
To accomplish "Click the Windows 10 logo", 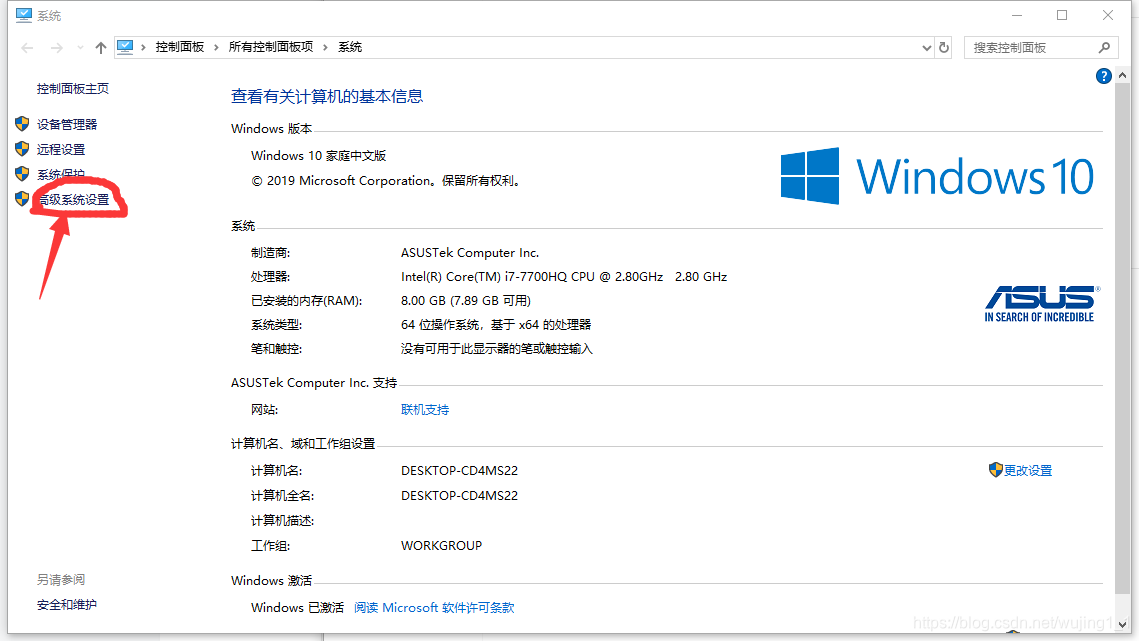I will pos(937,176).
